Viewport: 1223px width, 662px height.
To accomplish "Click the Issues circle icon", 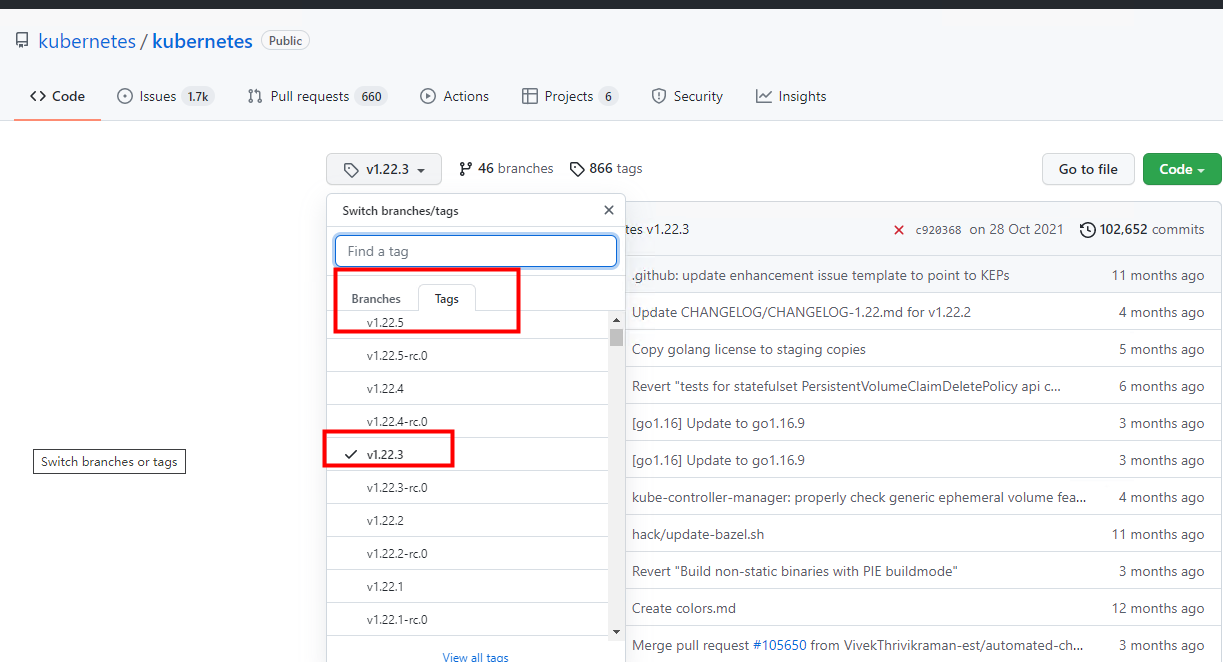I will 125,96.
